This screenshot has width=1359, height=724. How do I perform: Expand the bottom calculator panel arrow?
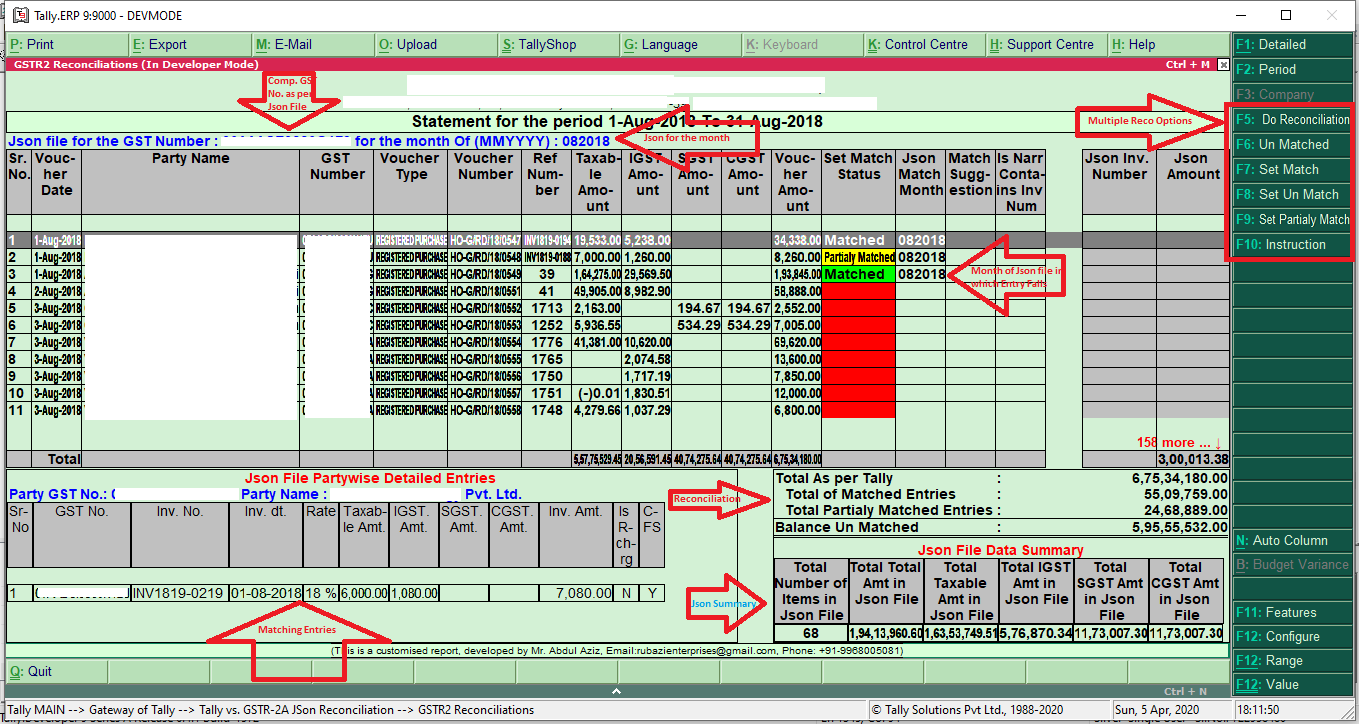(616, 691)
